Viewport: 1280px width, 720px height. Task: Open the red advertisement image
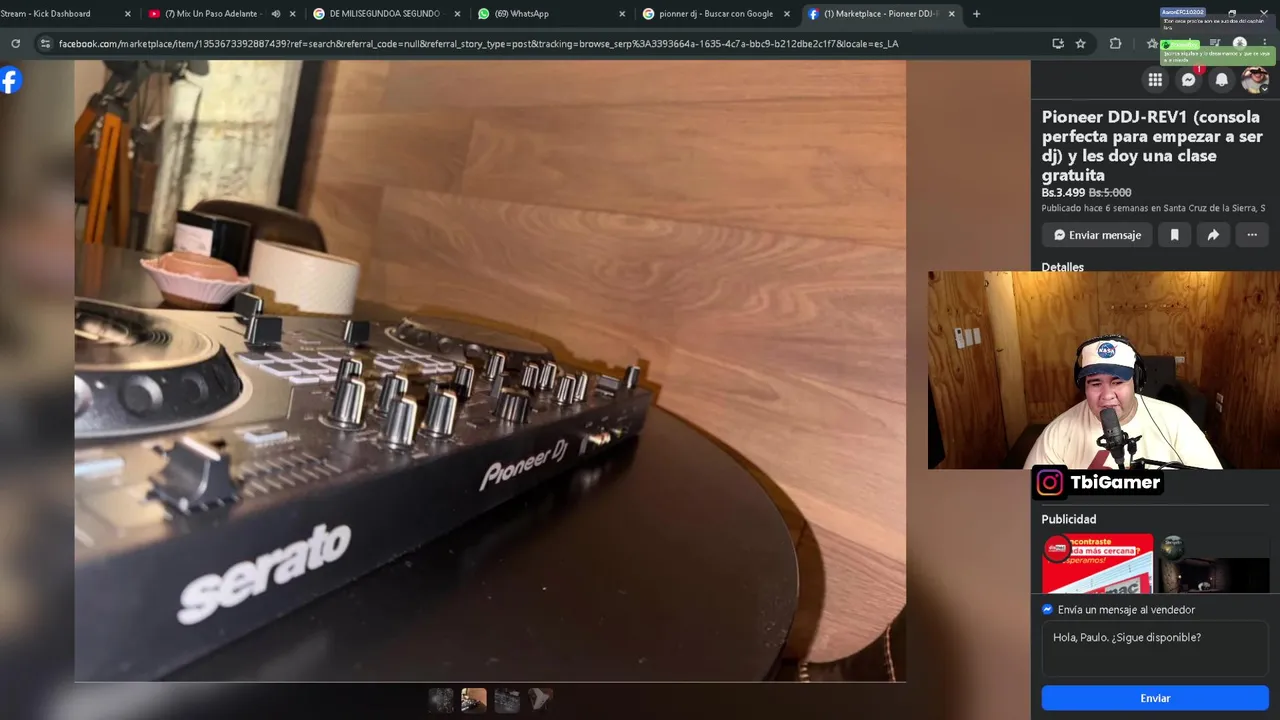pyautogui.click(x=1097, y=563)
